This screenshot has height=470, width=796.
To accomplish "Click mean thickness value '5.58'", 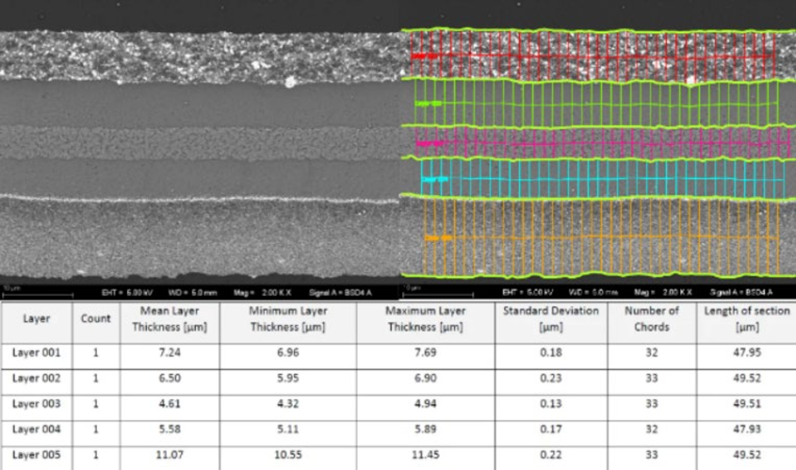I will [170, 429].
